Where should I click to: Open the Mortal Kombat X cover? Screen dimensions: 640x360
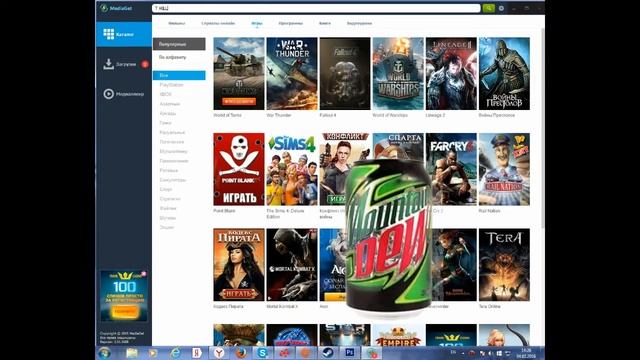coord(292,264)
